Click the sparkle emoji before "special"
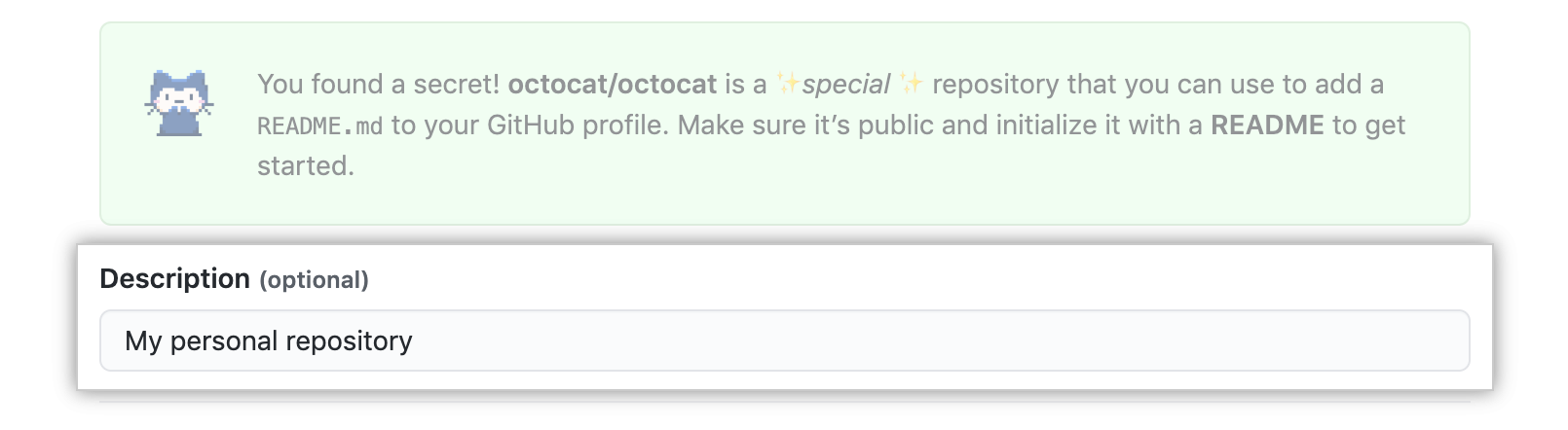Viewport: 1568px width, 430px height. (x=788, y=85)
